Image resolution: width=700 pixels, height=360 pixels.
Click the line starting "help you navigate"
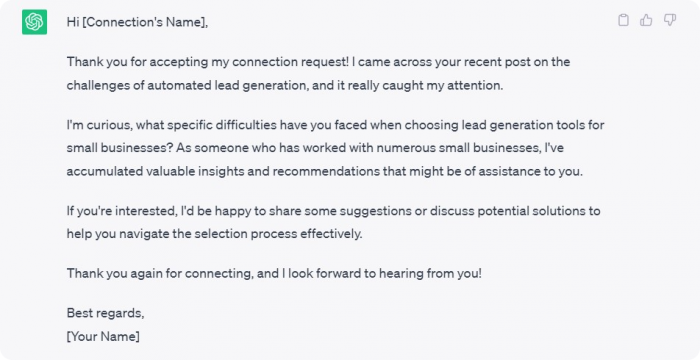(x=214, y=234)
